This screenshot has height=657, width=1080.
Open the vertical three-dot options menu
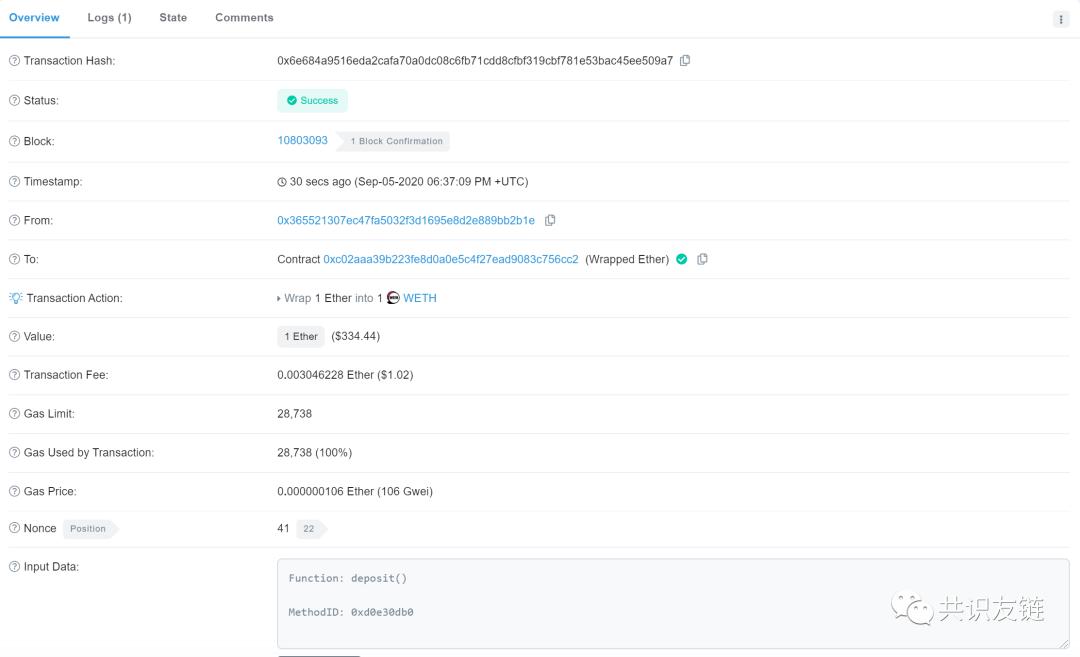point(1061,19)
